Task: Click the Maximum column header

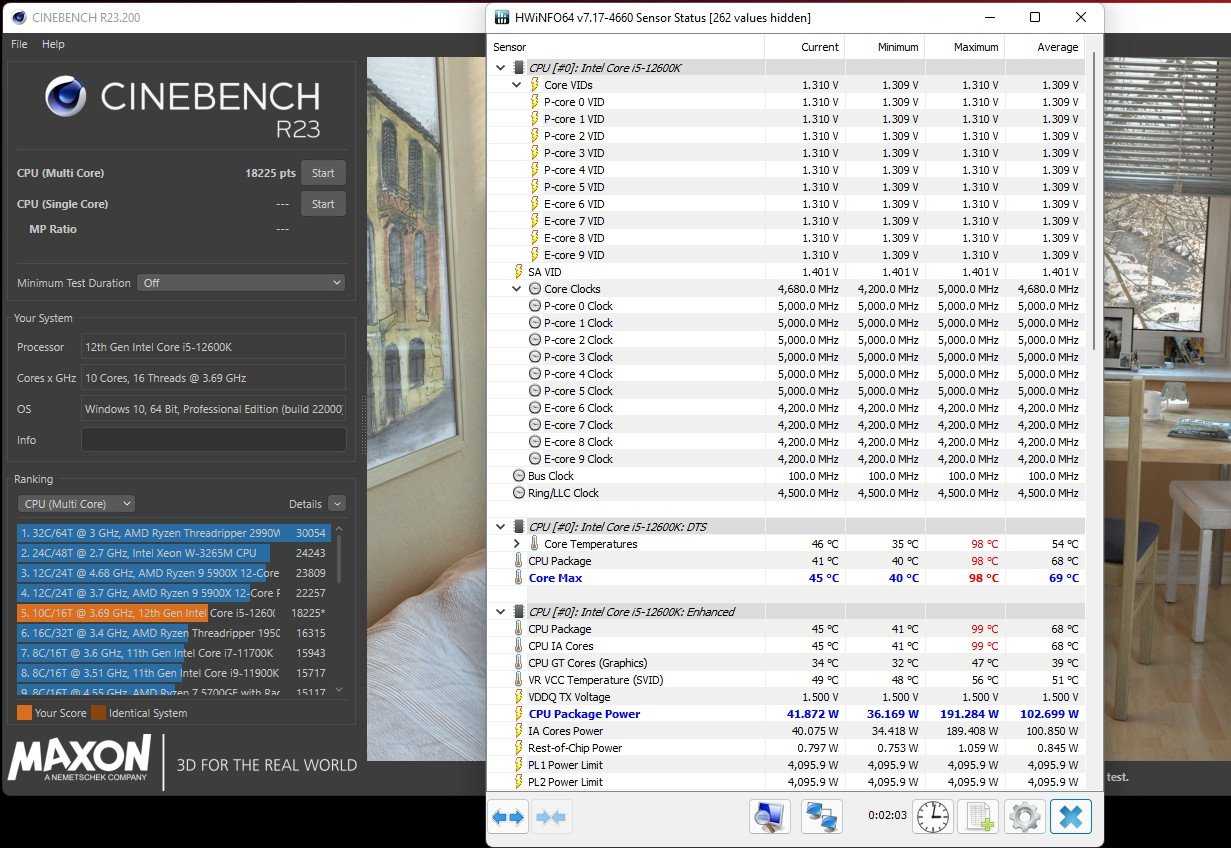Action: [964, 47]
